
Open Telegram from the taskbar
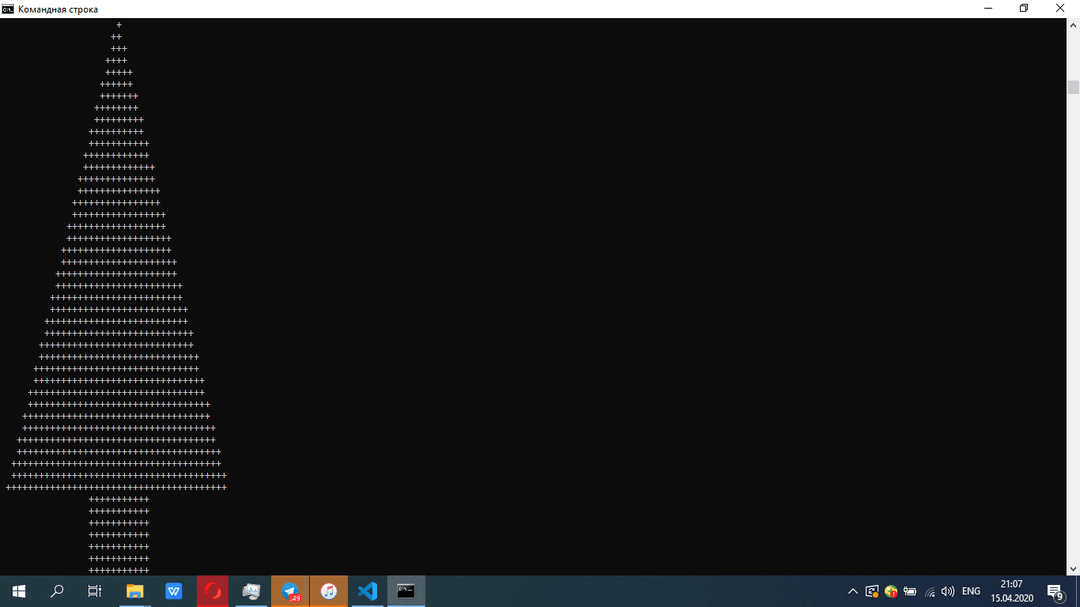(290, 591)
